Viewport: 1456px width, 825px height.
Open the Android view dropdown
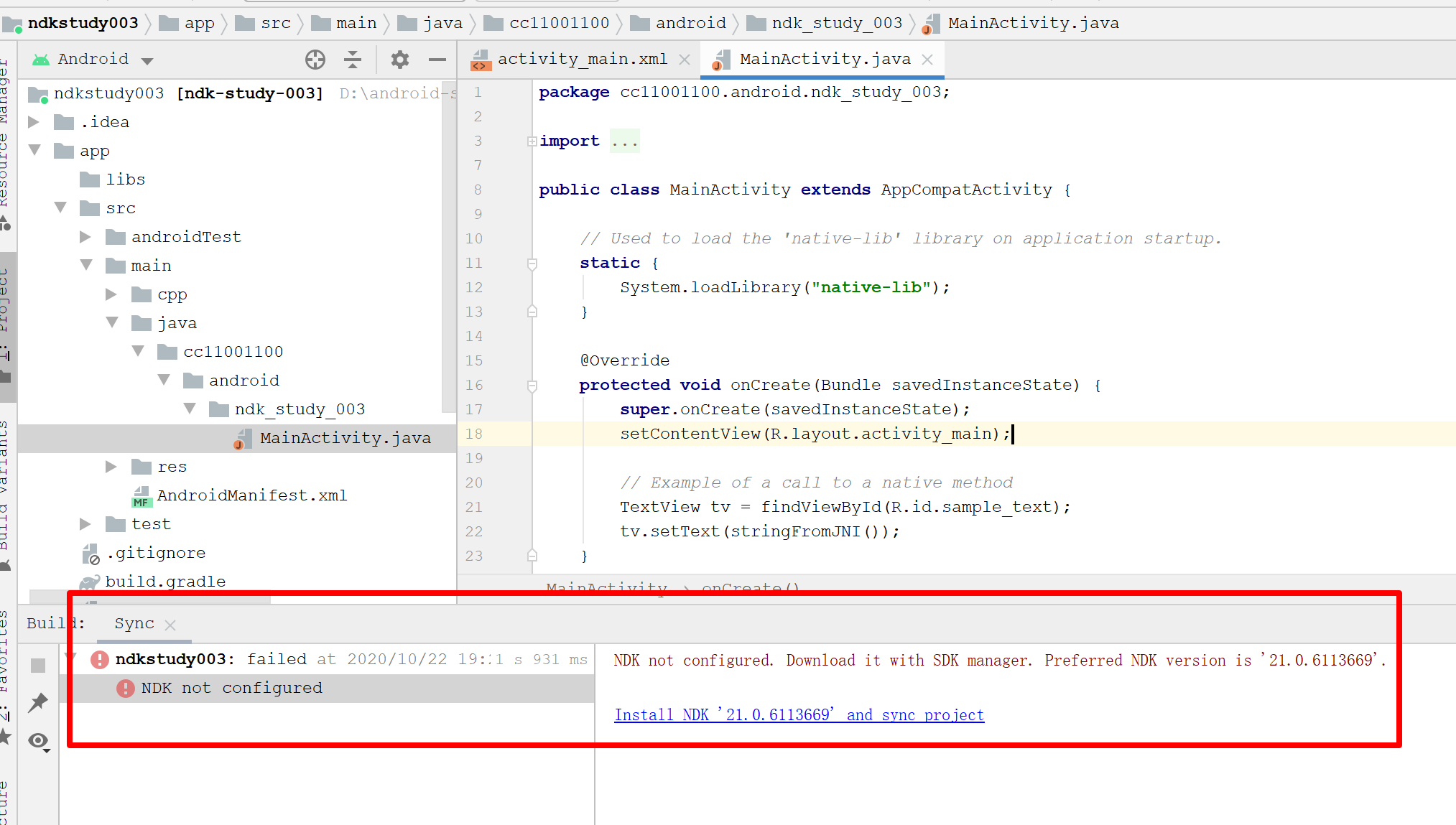tap(148, 61)
